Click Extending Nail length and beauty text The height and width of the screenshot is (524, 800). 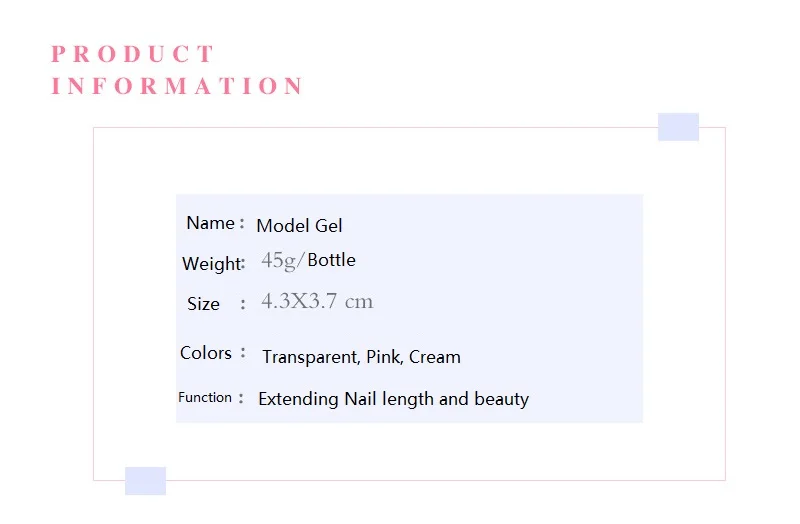pos(393,399)
